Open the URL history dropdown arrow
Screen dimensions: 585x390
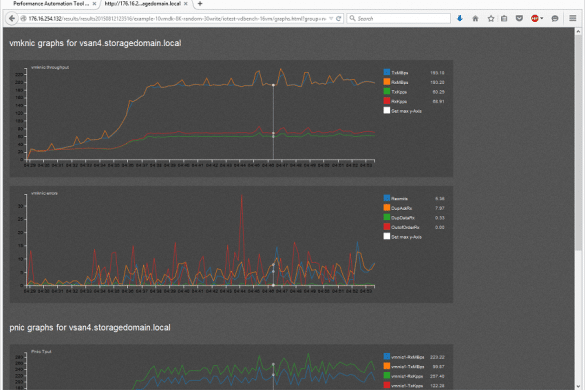click(331, 18)
